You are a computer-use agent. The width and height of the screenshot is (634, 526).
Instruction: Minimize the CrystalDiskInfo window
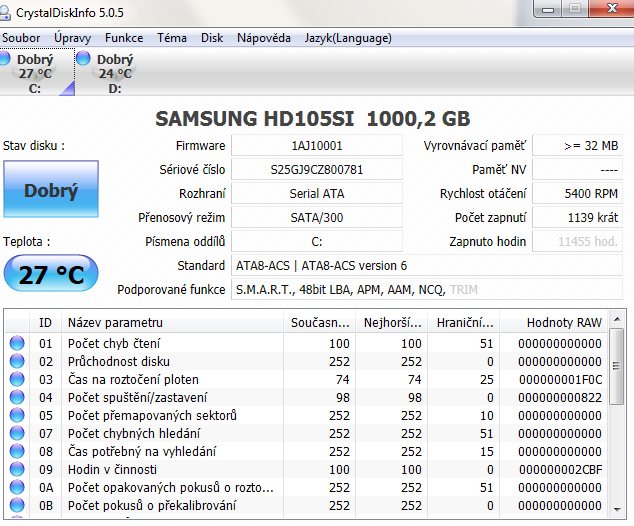[548, 9]
